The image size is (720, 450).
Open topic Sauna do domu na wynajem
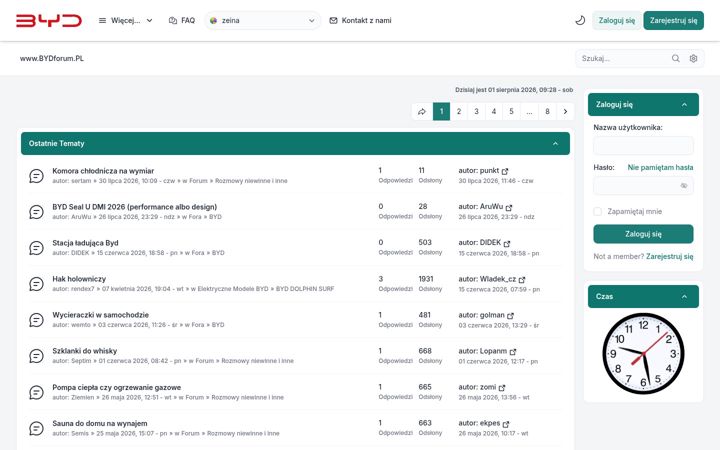pyautogui.click(x=100, y=423)
